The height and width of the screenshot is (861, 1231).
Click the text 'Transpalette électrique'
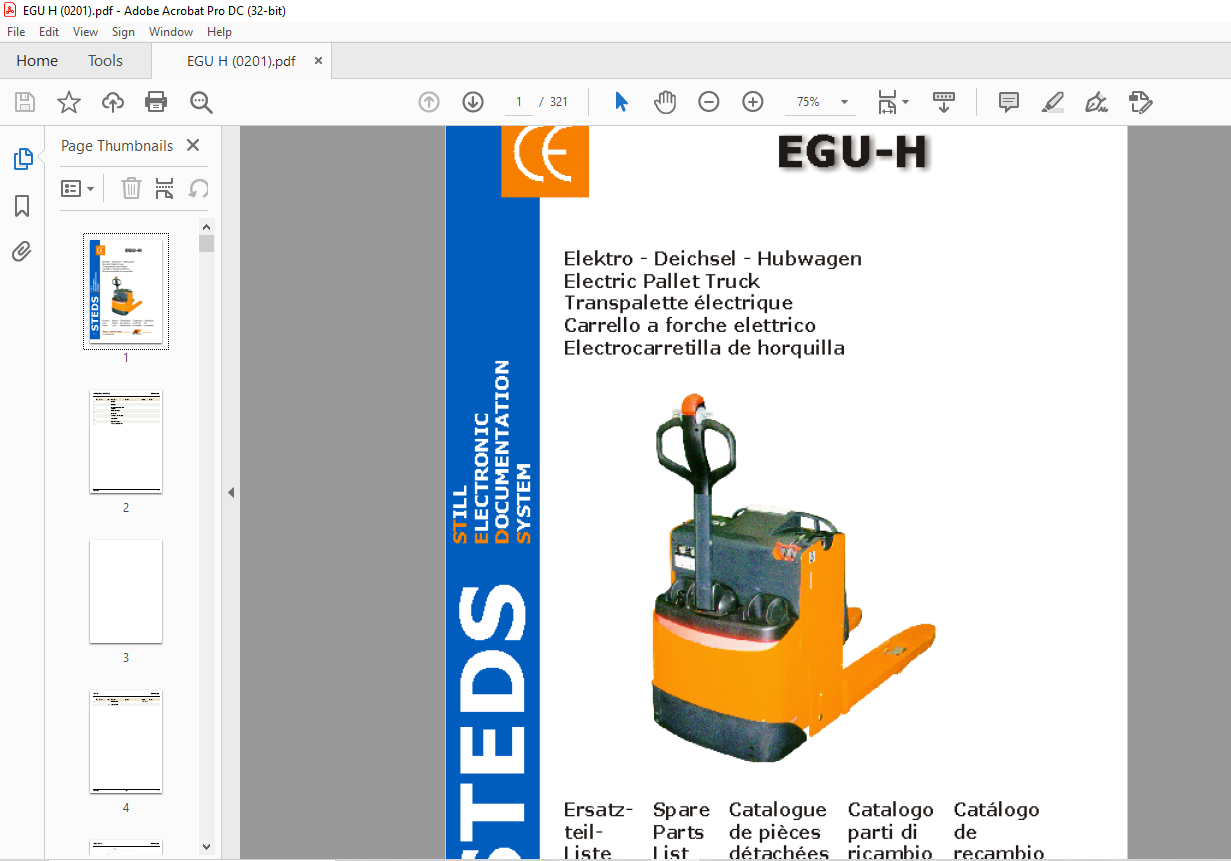[678, 303]
